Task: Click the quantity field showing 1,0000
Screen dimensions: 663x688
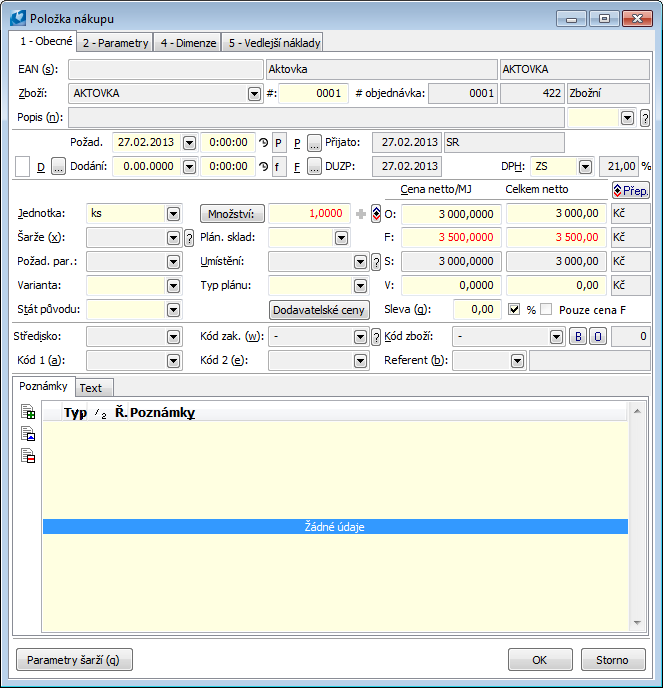Action: pos(309,214)
